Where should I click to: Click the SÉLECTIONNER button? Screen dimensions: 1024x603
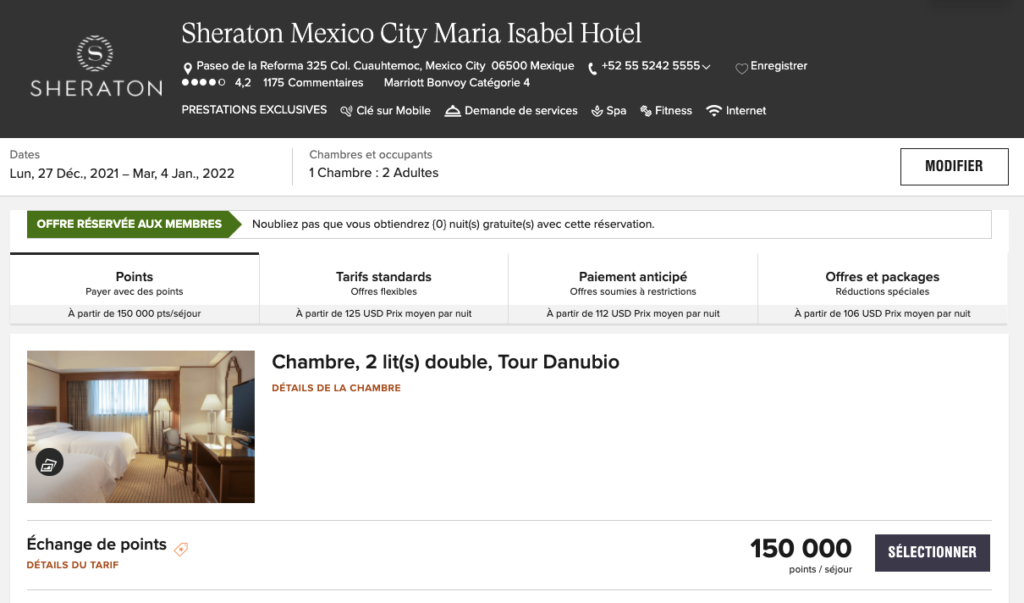pos(932,552)
